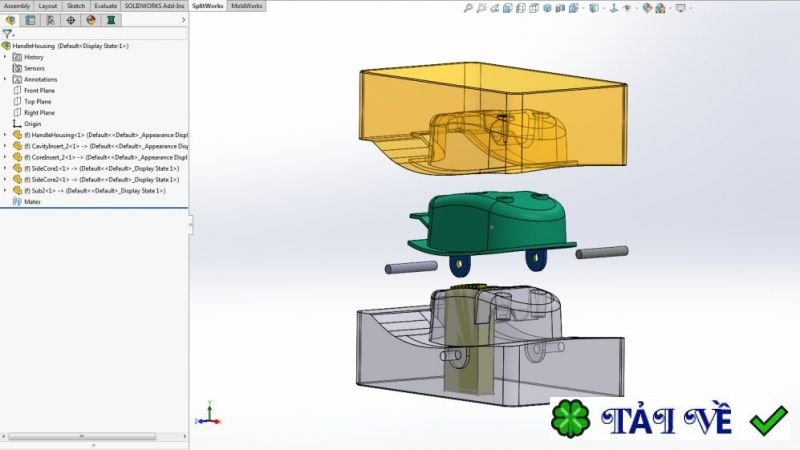This screenshot has width=800, height=450.
Task: Click the HandleHousing assembly root icon
Action: [x=6, y=46]
